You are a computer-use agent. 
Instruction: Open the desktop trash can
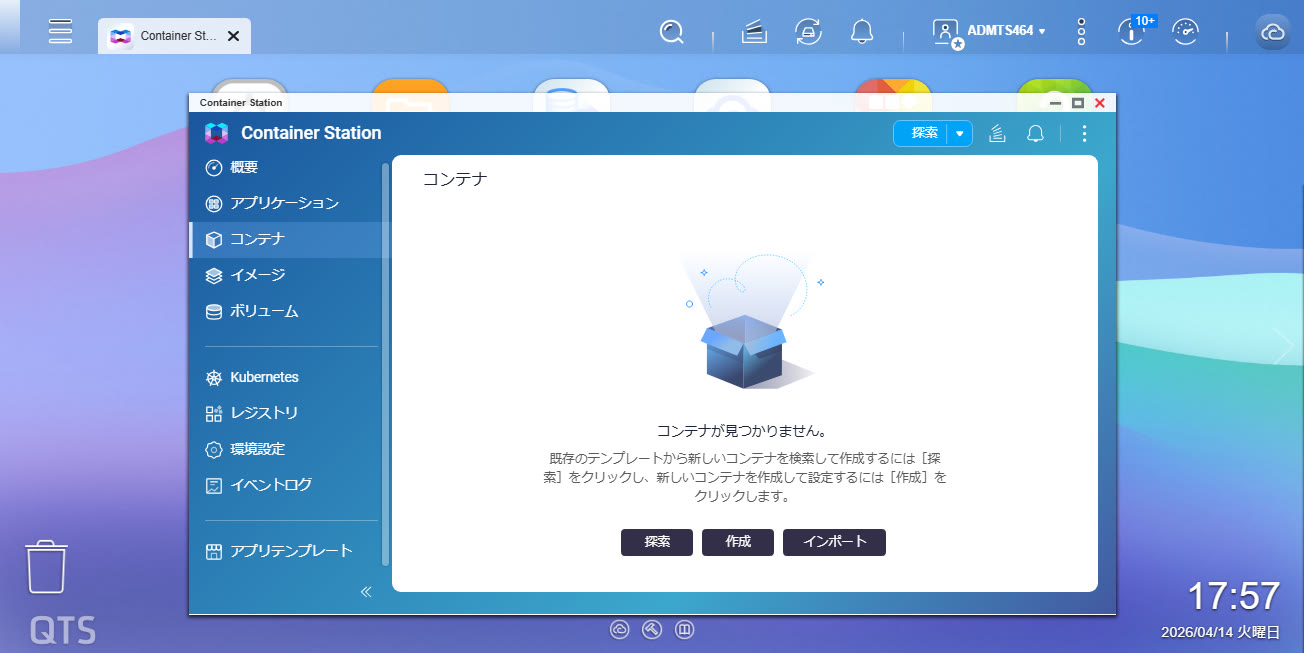(x=46, y=567)
